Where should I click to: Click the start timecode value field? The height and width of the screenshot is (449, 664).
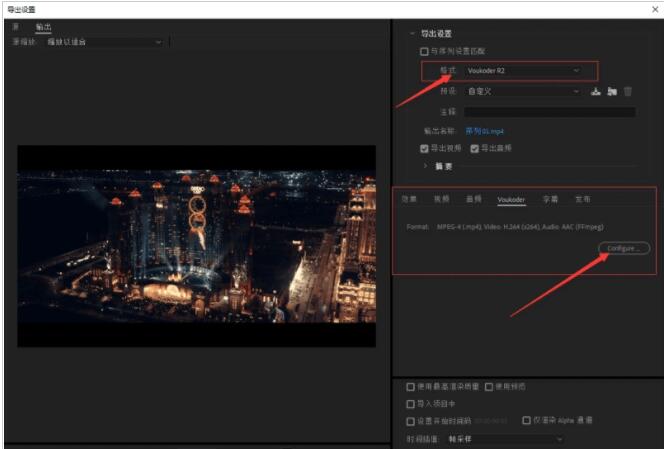(490, 421)
